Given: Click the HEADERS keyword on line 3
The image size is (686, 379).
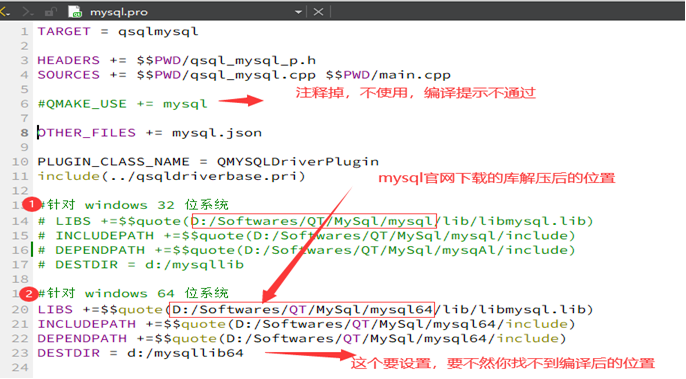Looking at the screenshot, I should [68, 60].
